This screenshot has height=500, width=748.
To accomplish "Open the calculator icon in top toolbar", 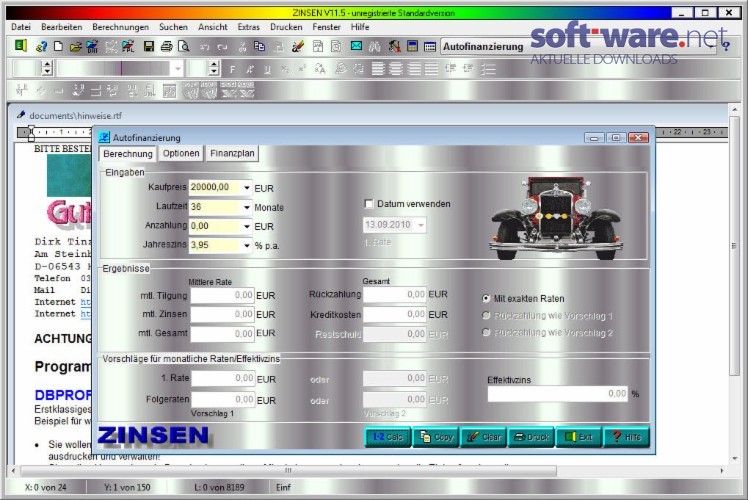I will (413, 46).
